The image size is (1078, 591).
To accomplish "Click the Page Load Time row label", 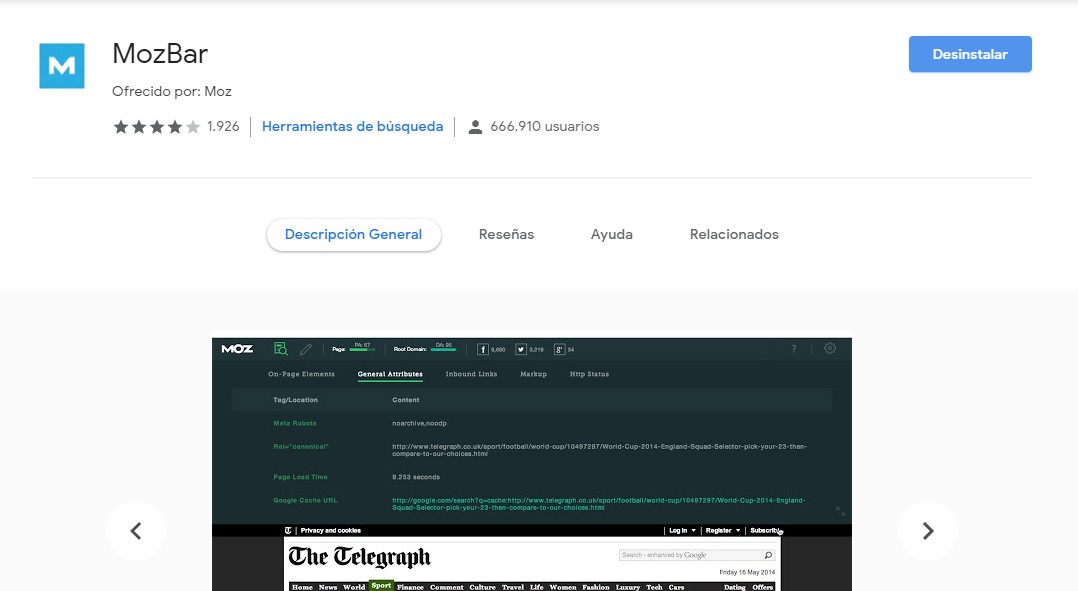I will pos(300,477).
